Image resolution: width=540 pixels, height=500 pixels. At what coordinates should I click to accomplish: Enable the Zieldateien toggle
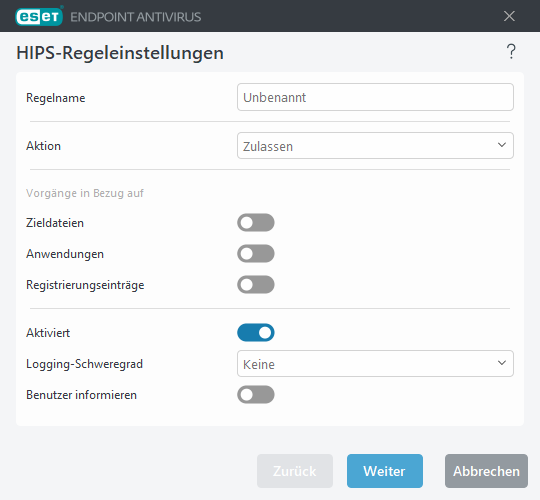click(256, 222)
